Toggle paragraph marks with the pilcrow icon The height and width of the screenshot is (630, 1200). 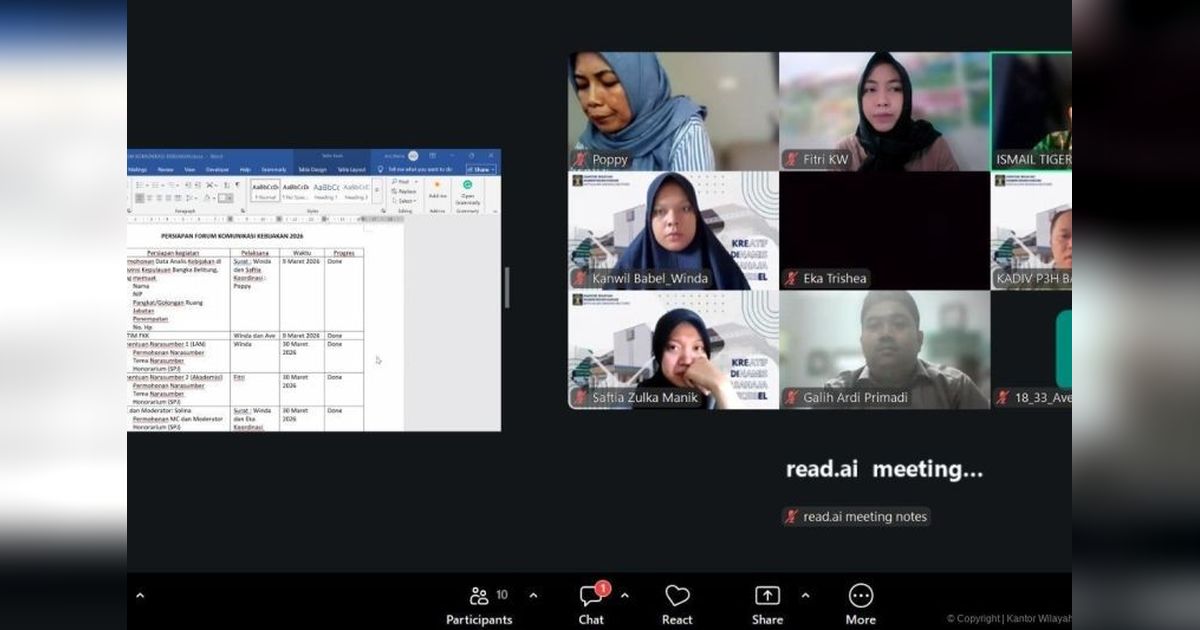point(237,184)
